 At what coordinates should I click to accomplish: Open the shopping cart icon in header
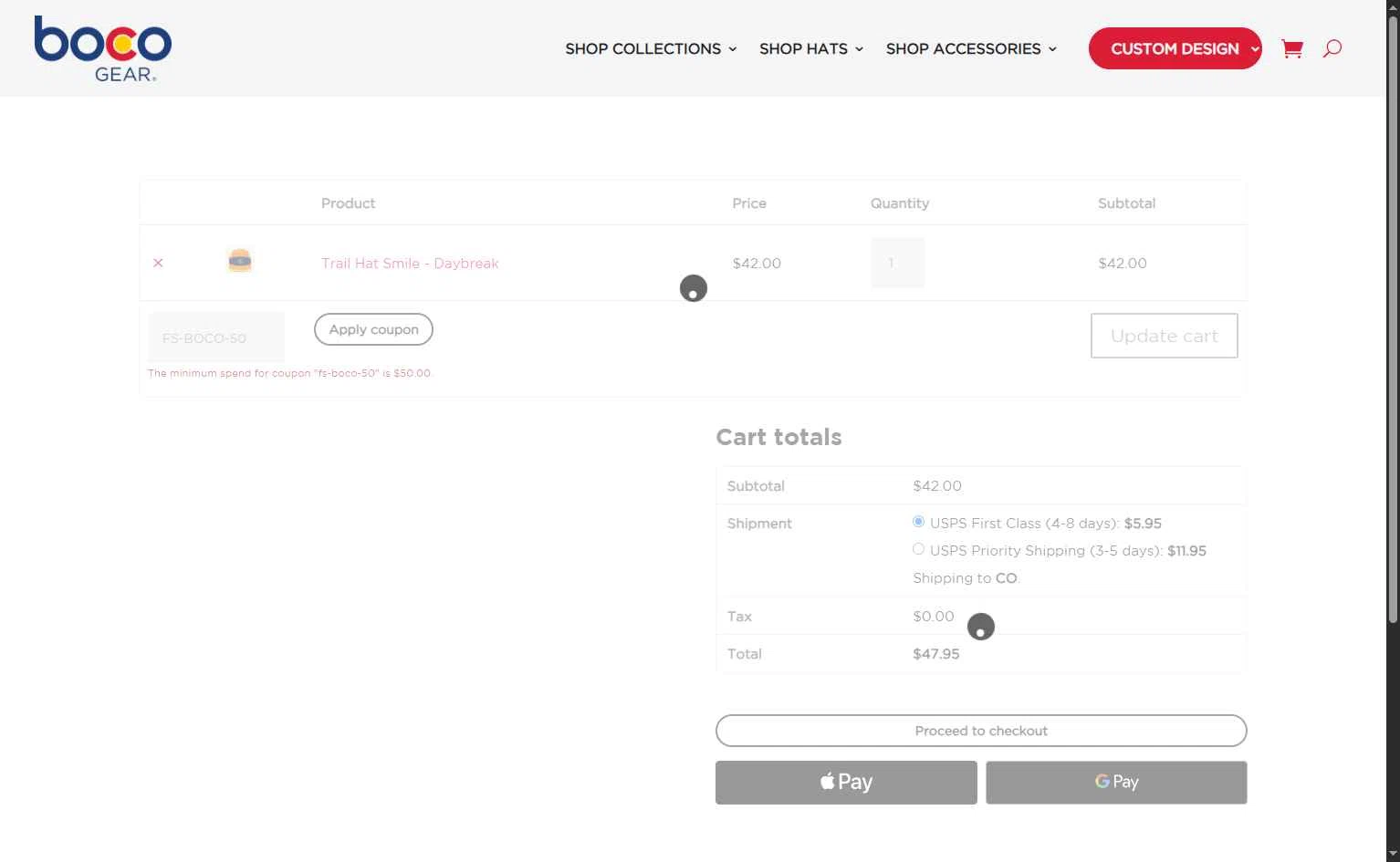coord(1291,49)
